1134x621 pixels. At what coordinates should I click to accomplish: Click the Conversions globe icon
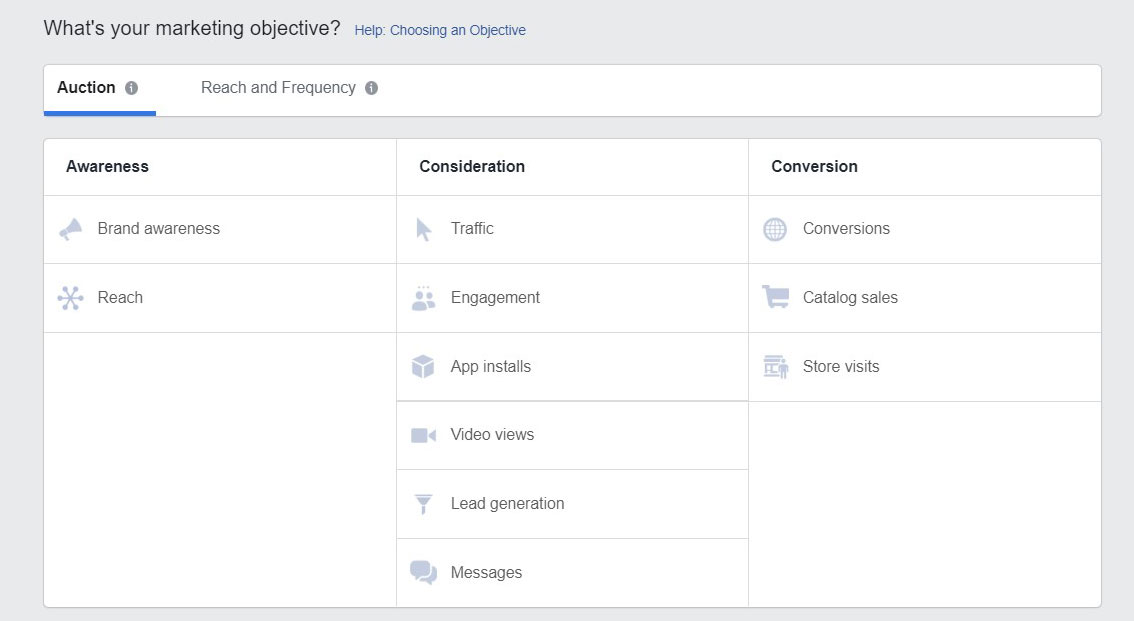(x=775, y=229)
